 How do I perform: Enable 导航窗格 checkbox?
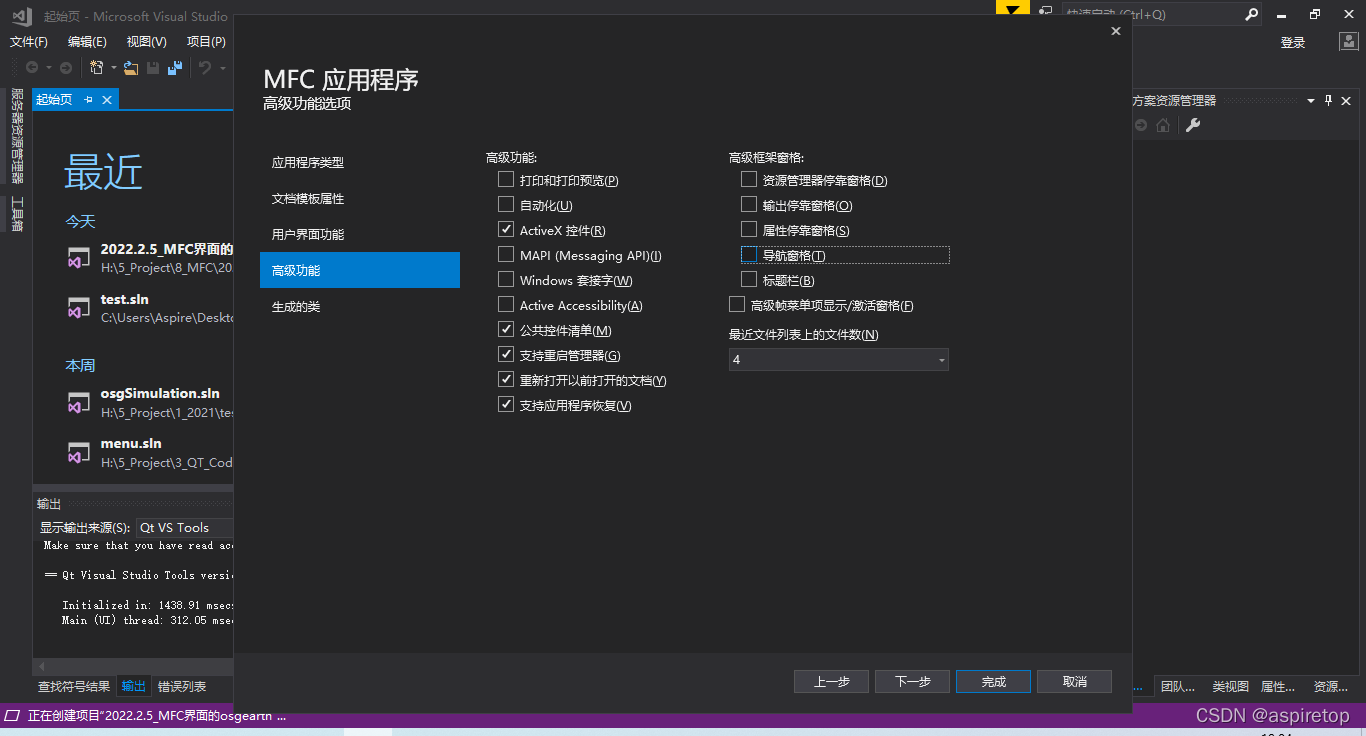749,255
